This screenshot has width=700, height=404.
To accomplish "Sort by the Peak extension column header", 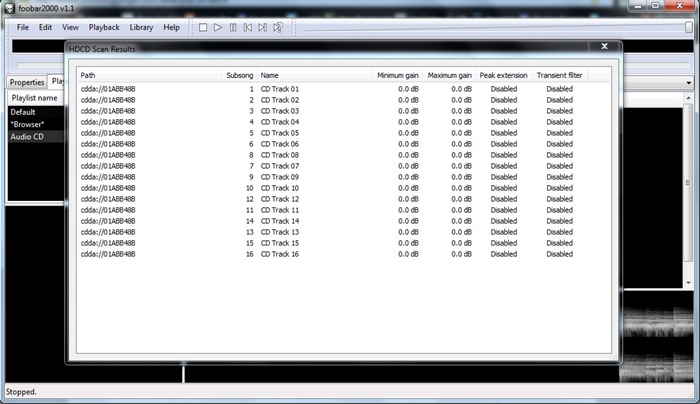I will coord(504,75).
